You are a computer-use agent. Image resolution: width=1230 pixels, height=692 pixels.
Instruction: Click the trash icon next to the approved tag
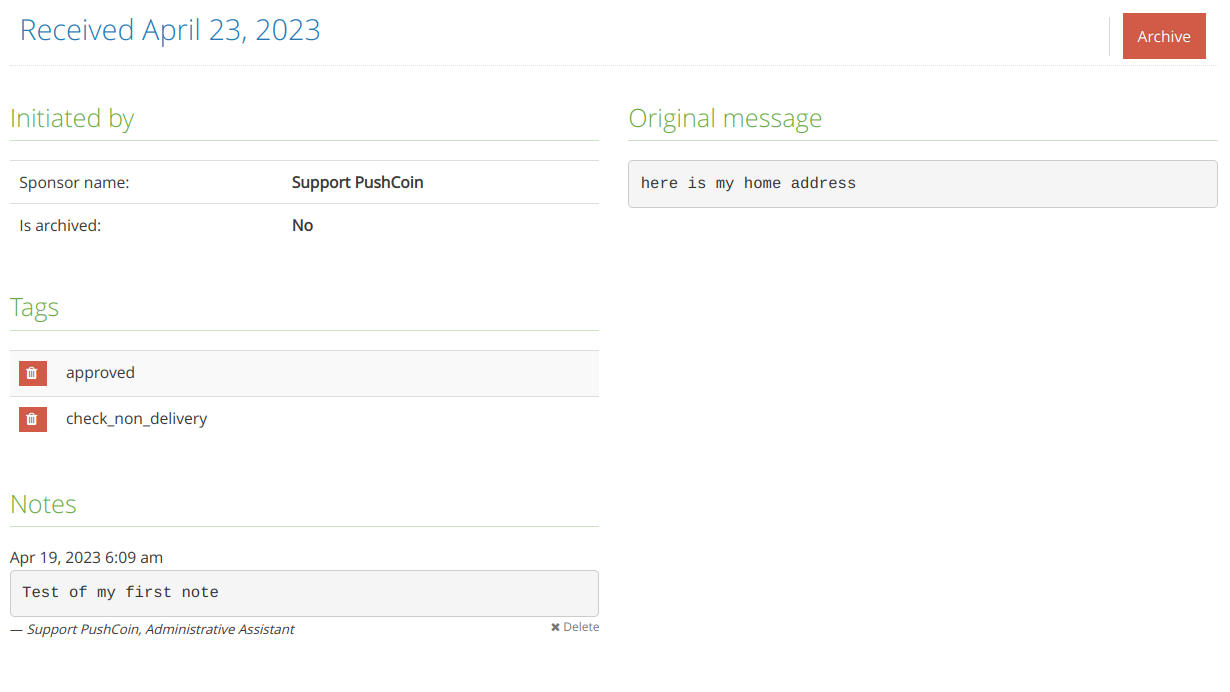coord(32,372)
